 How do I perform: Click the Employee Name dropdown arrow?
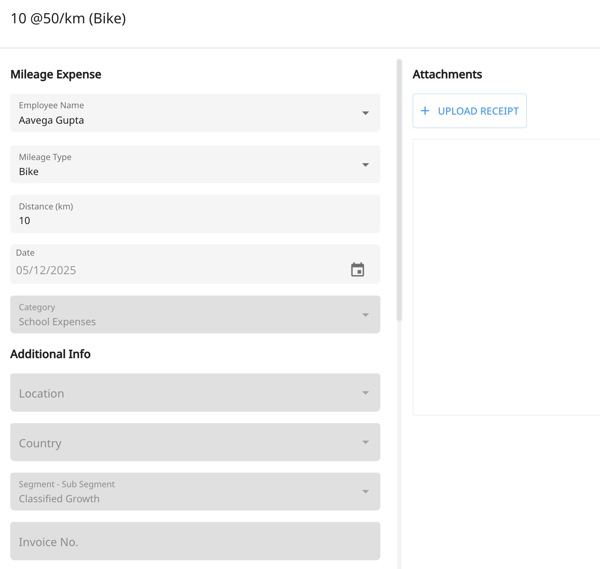(365, 113)
